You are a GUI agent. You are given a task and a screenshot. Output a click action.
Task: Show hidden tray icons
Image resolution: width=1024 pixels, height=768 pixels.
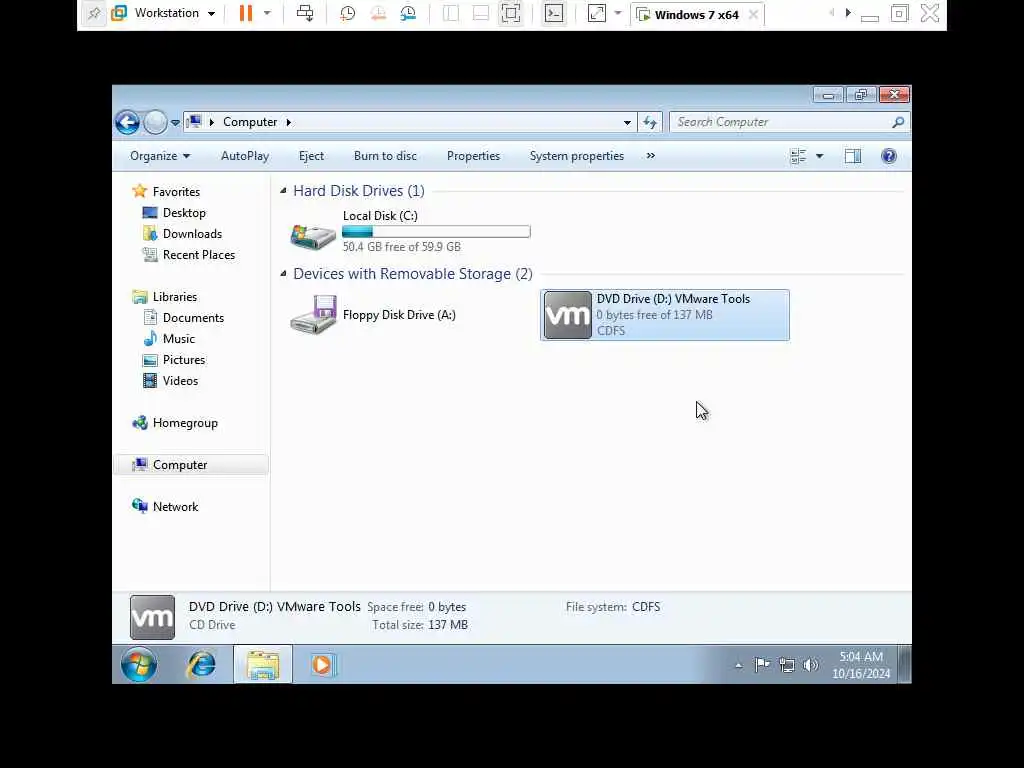pos(739,665)
